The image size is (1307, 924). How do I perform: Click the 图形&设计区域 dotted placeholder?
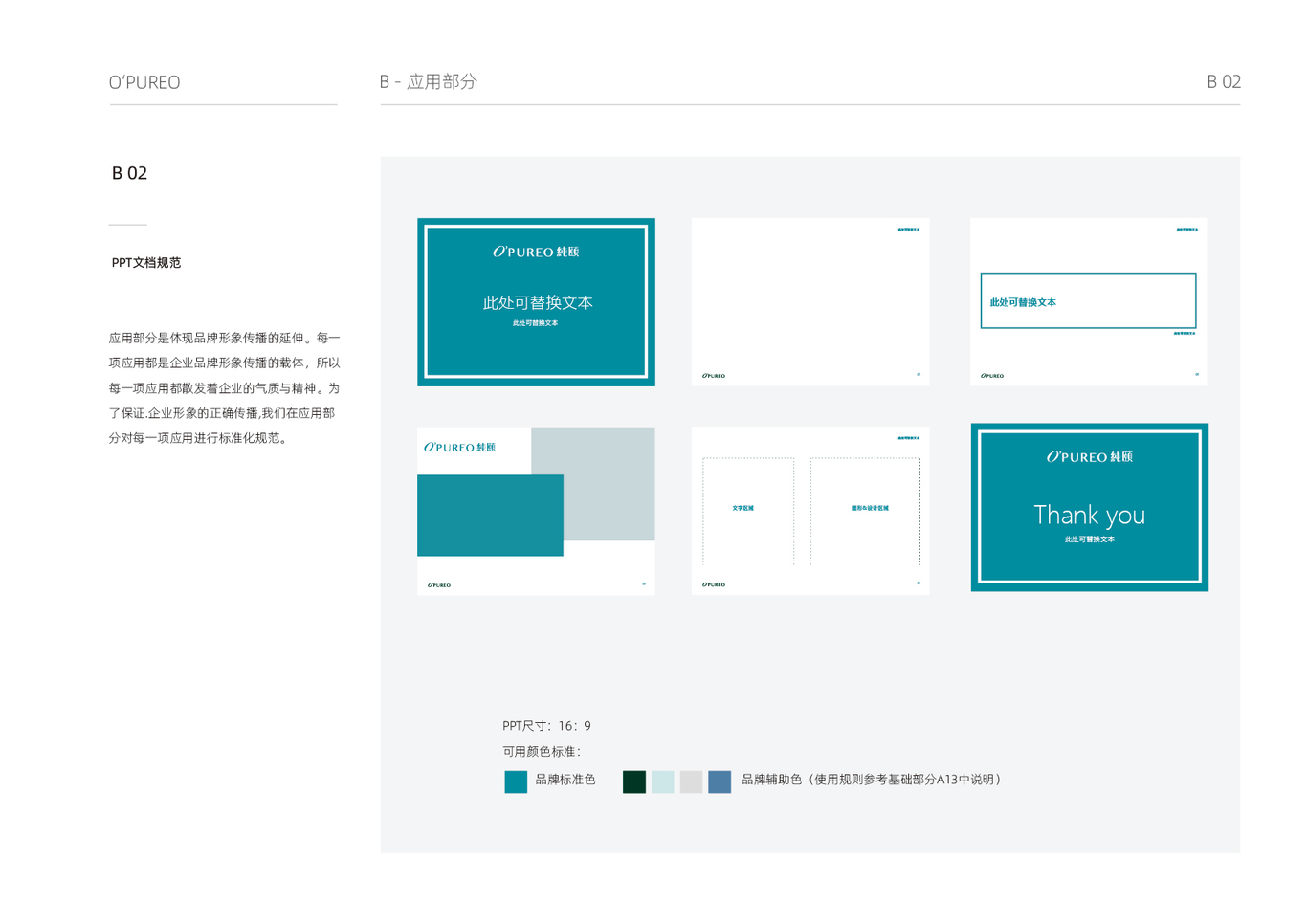pos(866,511)
